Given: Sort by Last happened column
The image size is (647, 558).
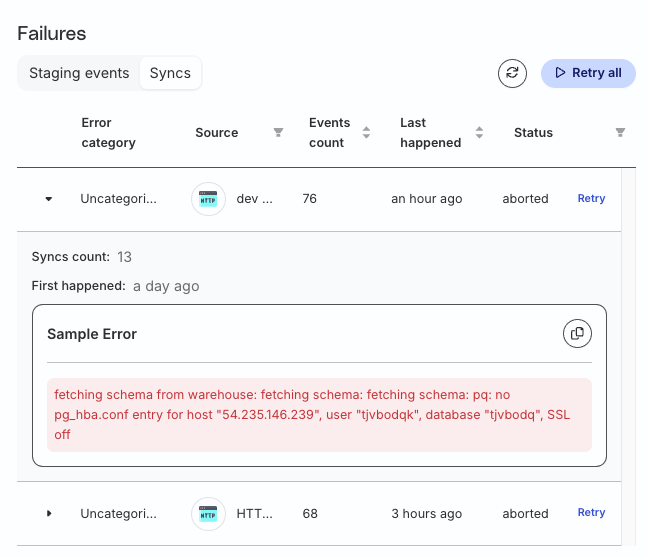Looking at the screenshot, I should tap(479, 132).
